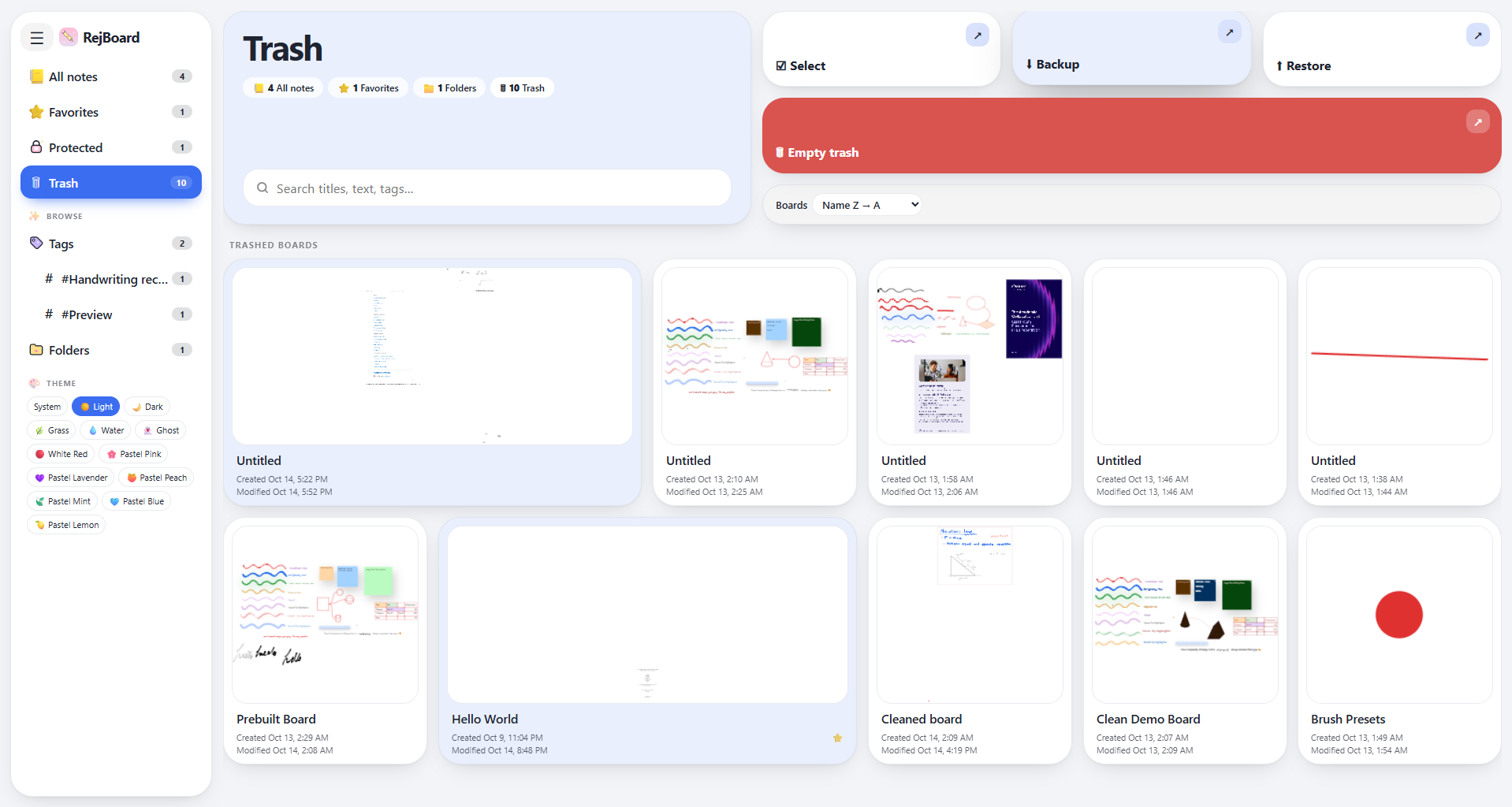Open Protected in the sidebar
Image resolution: width=1512 pixels, height=807 pixels.
(x=111, y=147)
